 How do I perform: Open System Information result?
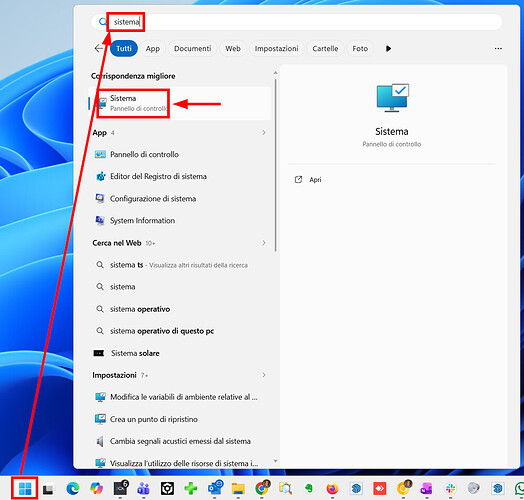pos(179,221)
